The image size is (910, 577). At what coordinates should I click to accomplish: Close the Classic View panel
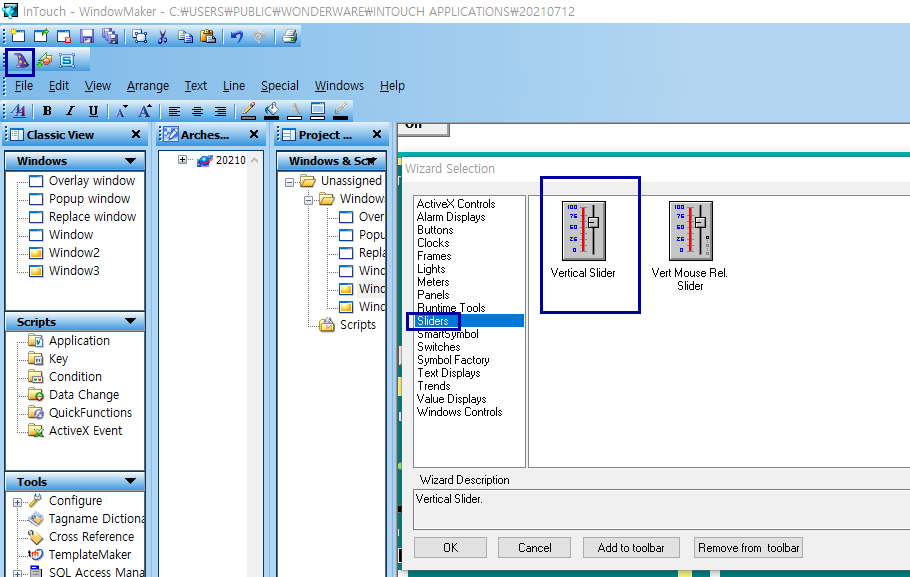tap(136, 134)
